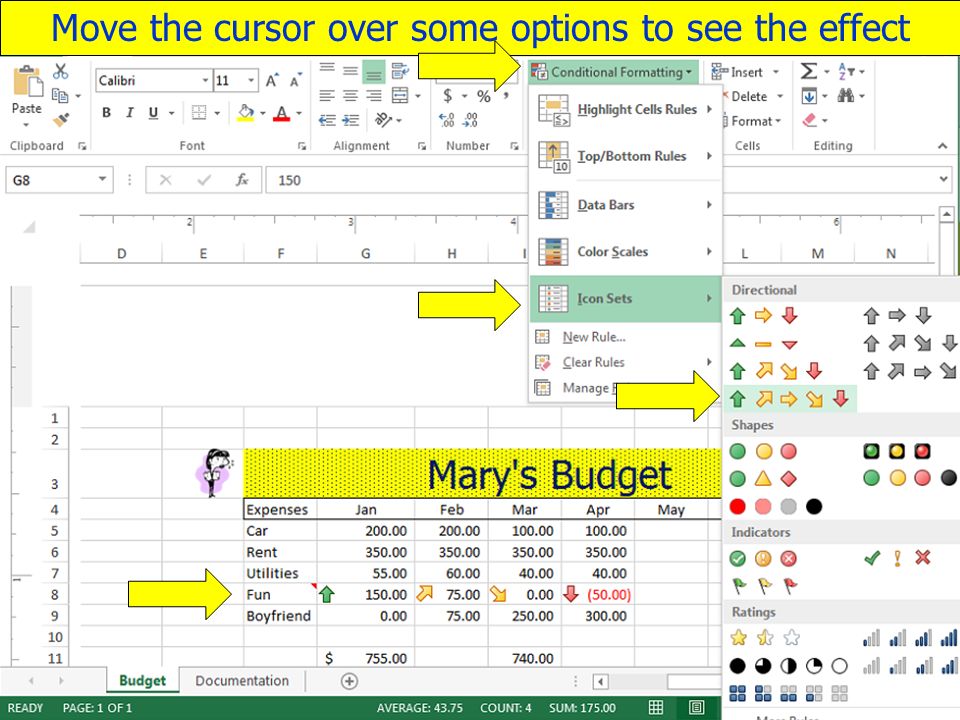The height and width of the screenshot is (720, 960).
Task: Toggle Underline formatting
Action: coord(153,113)
